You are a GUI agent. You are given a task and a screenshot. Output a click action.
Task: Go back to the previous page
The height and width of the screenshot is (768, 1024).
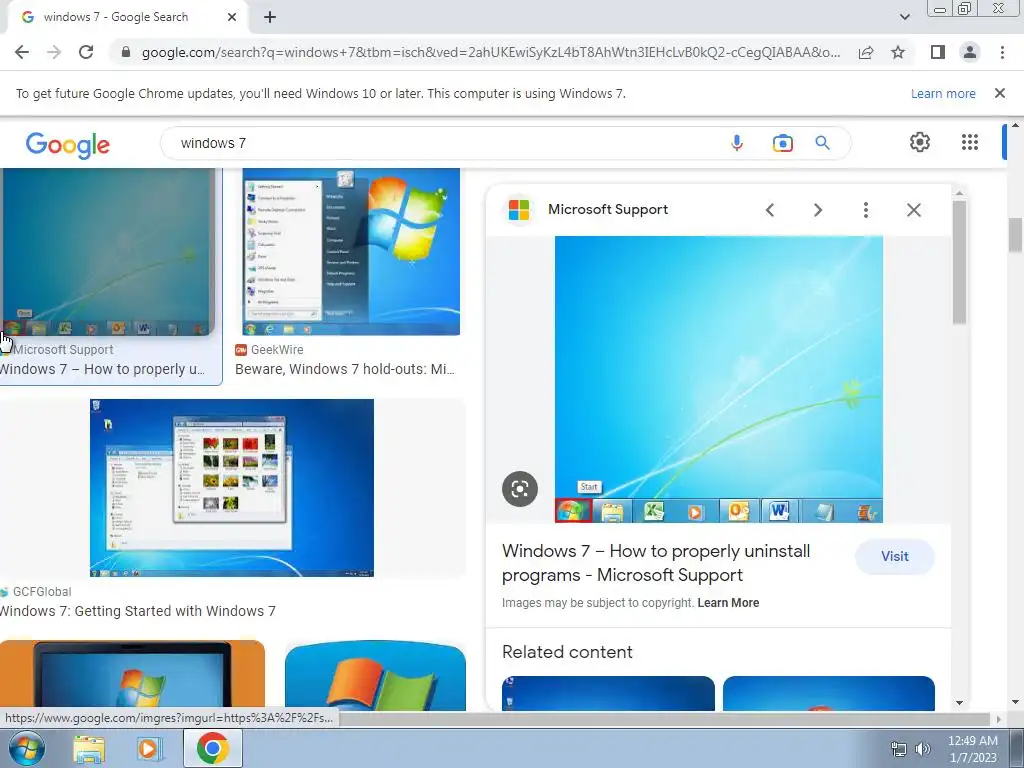[x=22, y=52]
